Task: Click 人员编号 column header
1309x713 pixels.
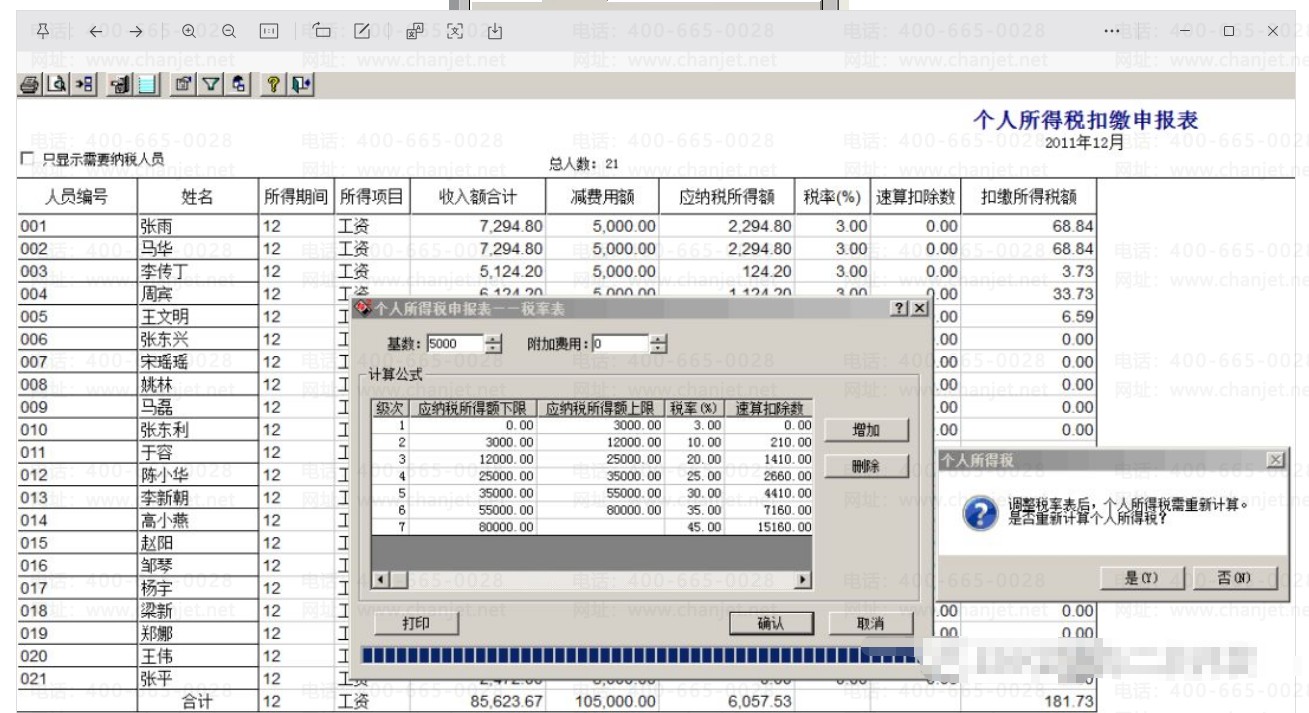Action: pos(77,197)
